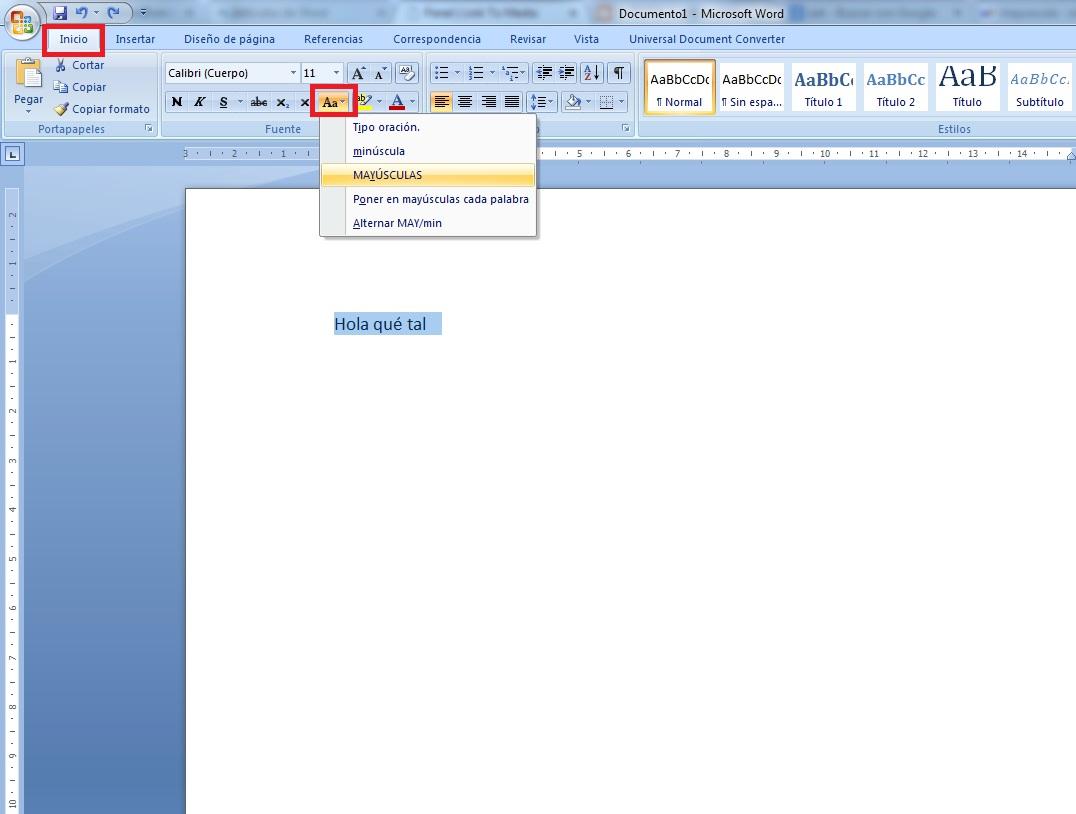Click the decrease indent icon
Screen dimensions: 1076x814
click(543, 73)
